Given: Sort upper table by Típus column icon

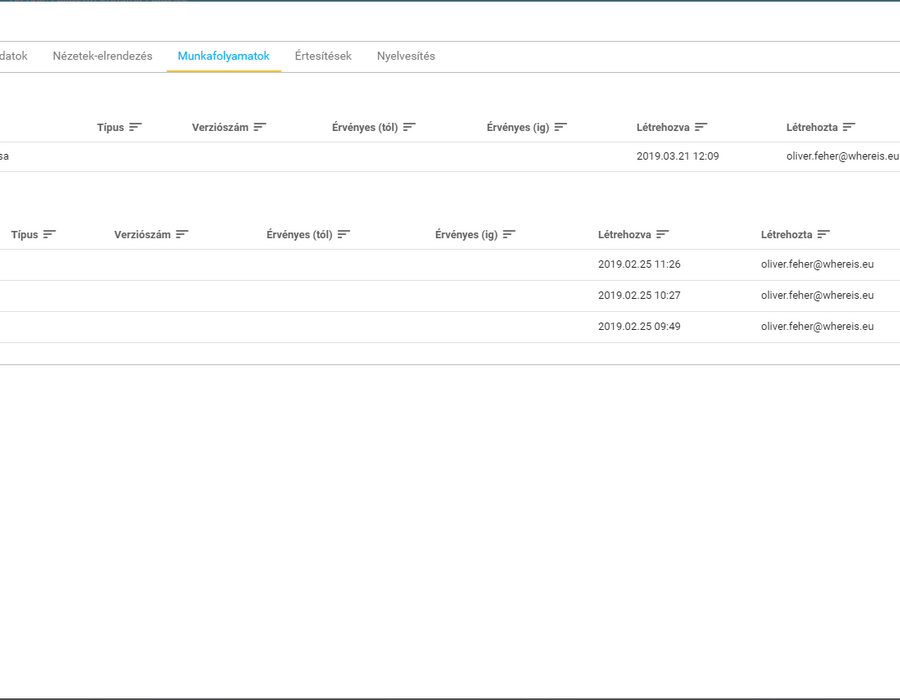Looking at the screenshot, I should click(x=135, y=127).
